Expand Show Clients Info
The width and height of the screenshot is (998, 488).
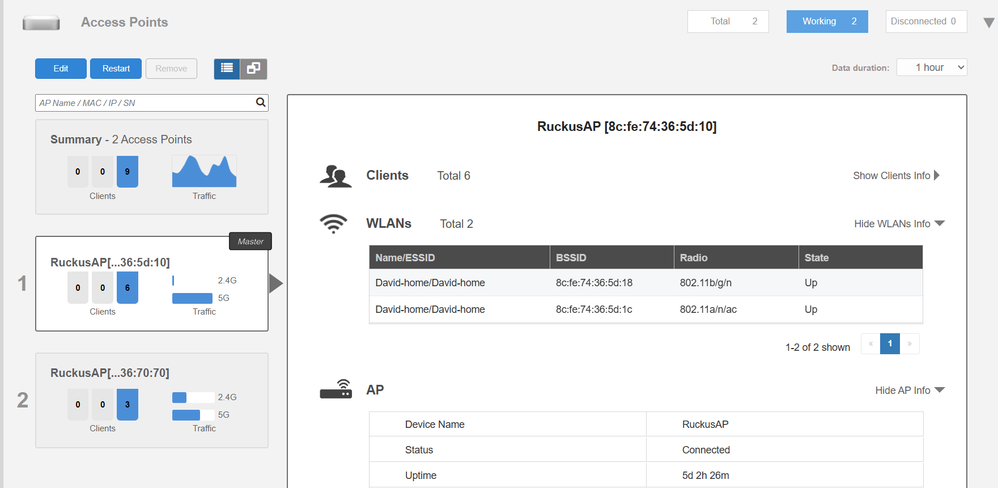coord(896,176)
